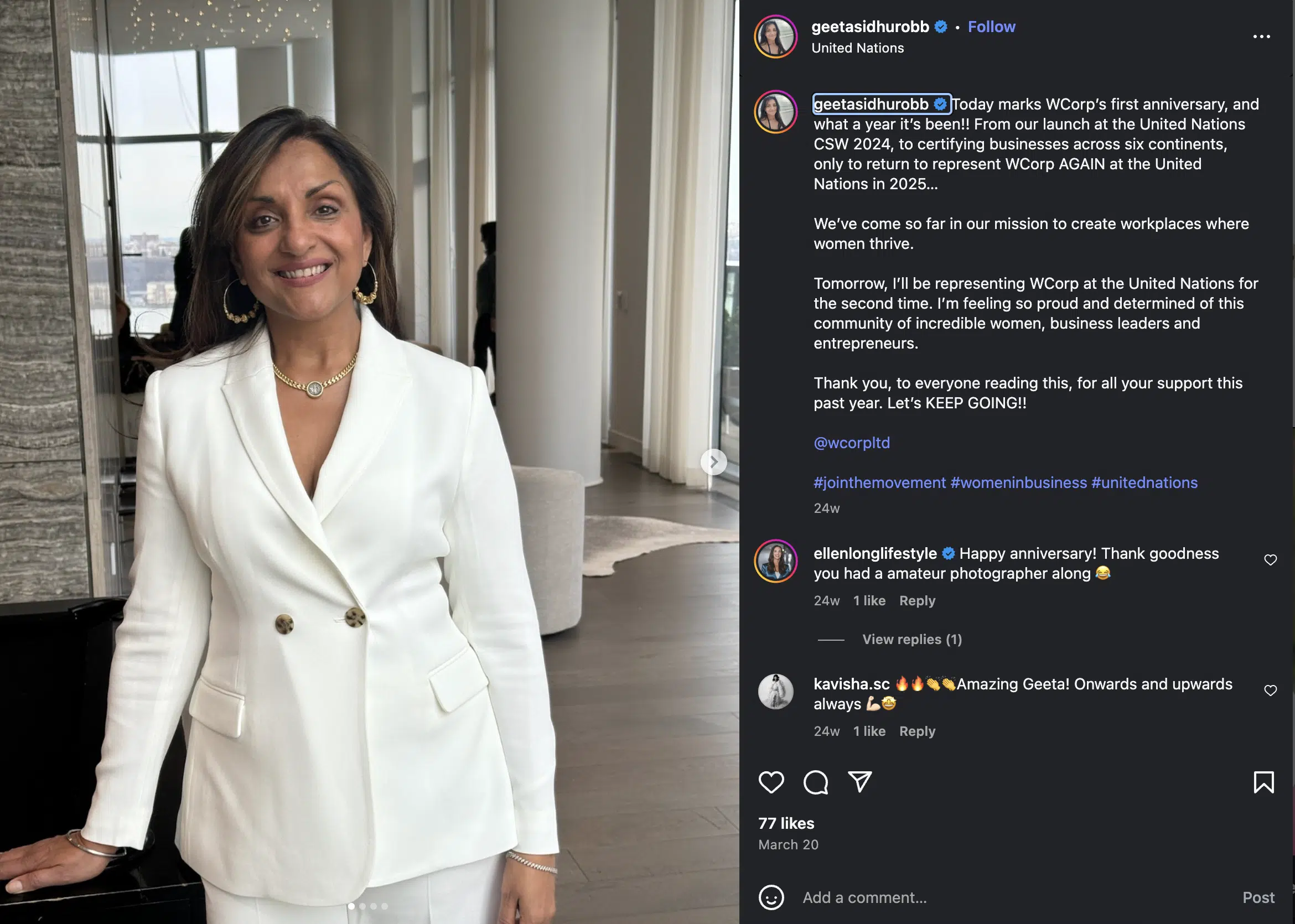Open the emoji picker smiley icon

[771, 897]
